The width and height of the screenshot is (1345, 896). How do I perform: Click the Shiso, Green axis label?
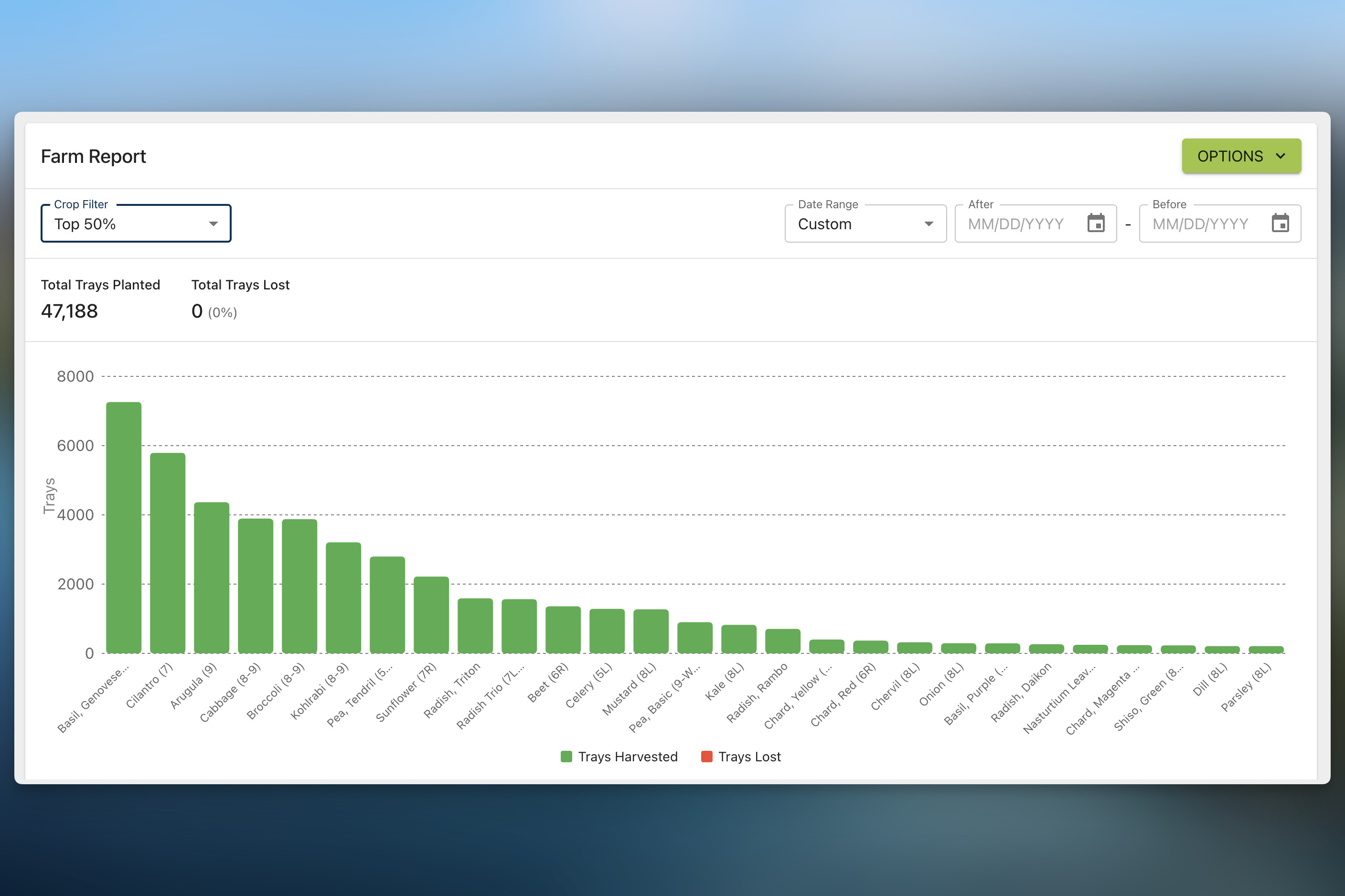pyautogui.click(x=1148, y=698)
